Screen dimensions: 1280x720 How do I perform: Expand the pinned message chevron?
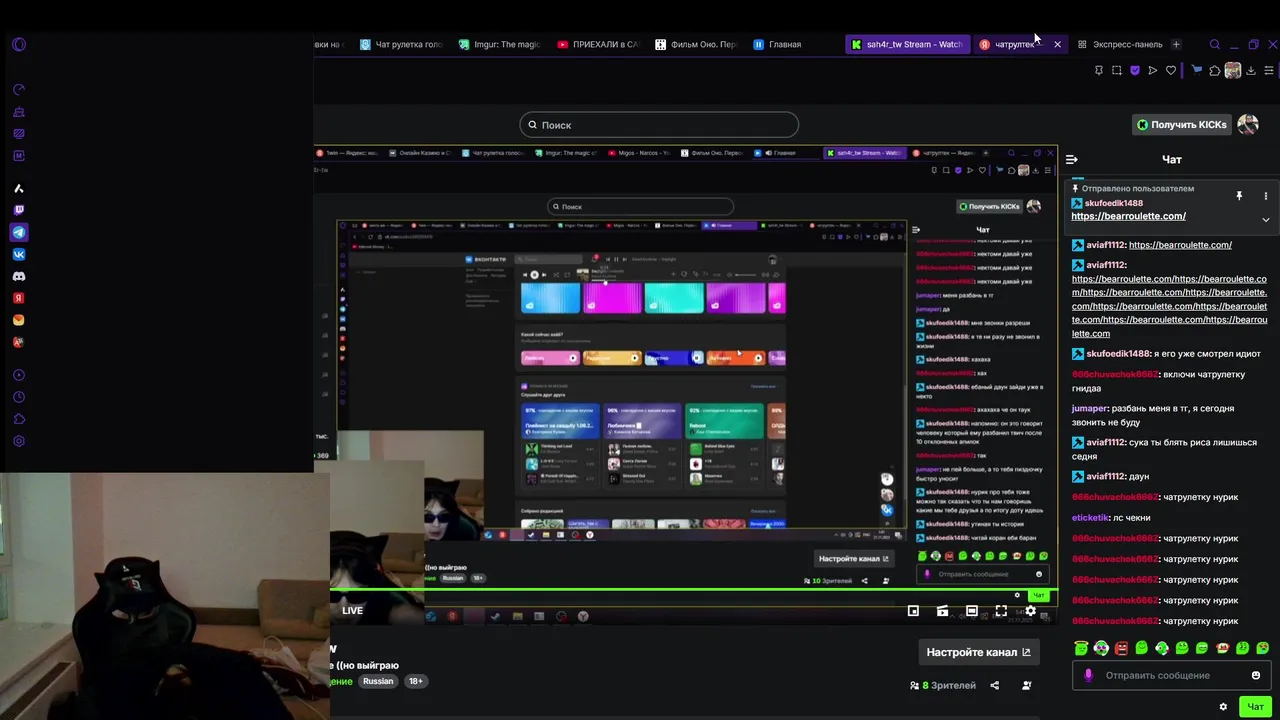point(1265,220)
